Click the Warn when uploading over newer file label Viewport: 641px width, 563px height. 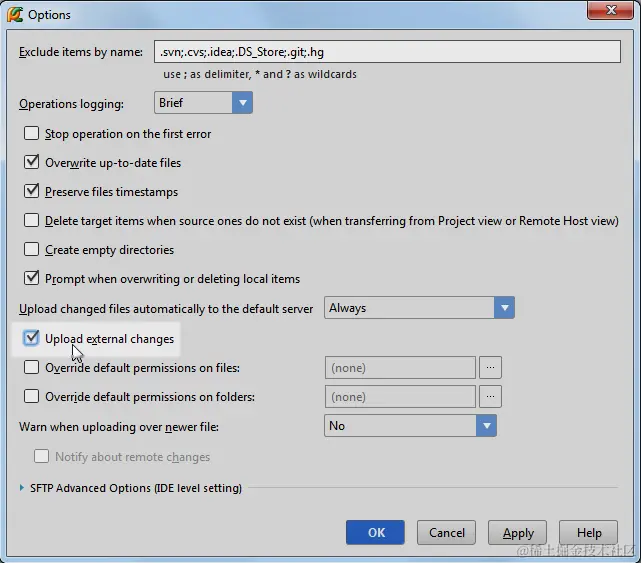coord(119,427)
